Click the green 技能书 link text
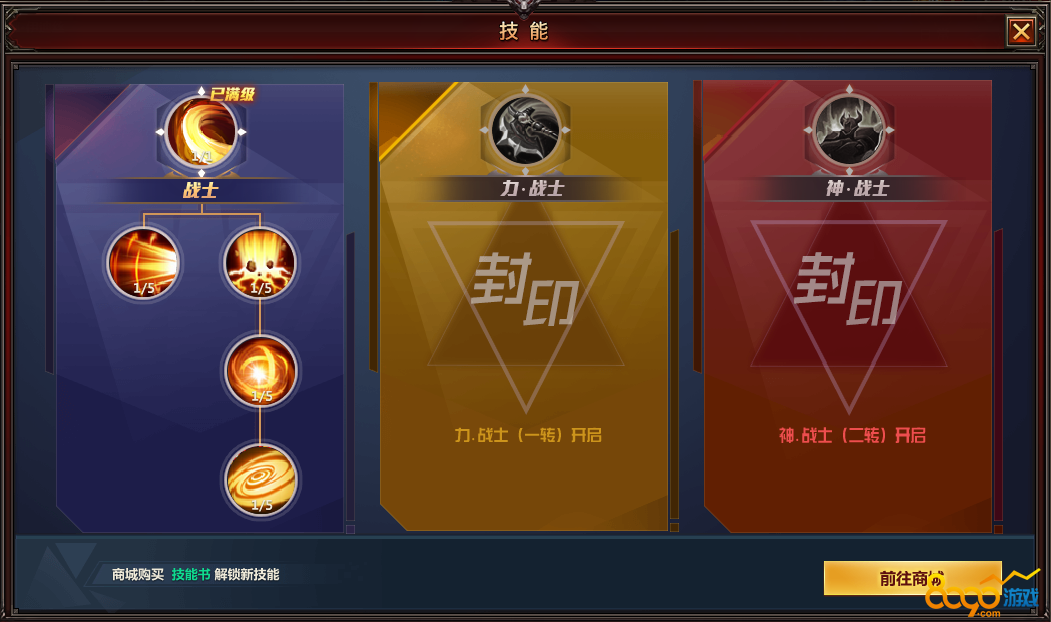The image size is (1051, 622). 190,574
